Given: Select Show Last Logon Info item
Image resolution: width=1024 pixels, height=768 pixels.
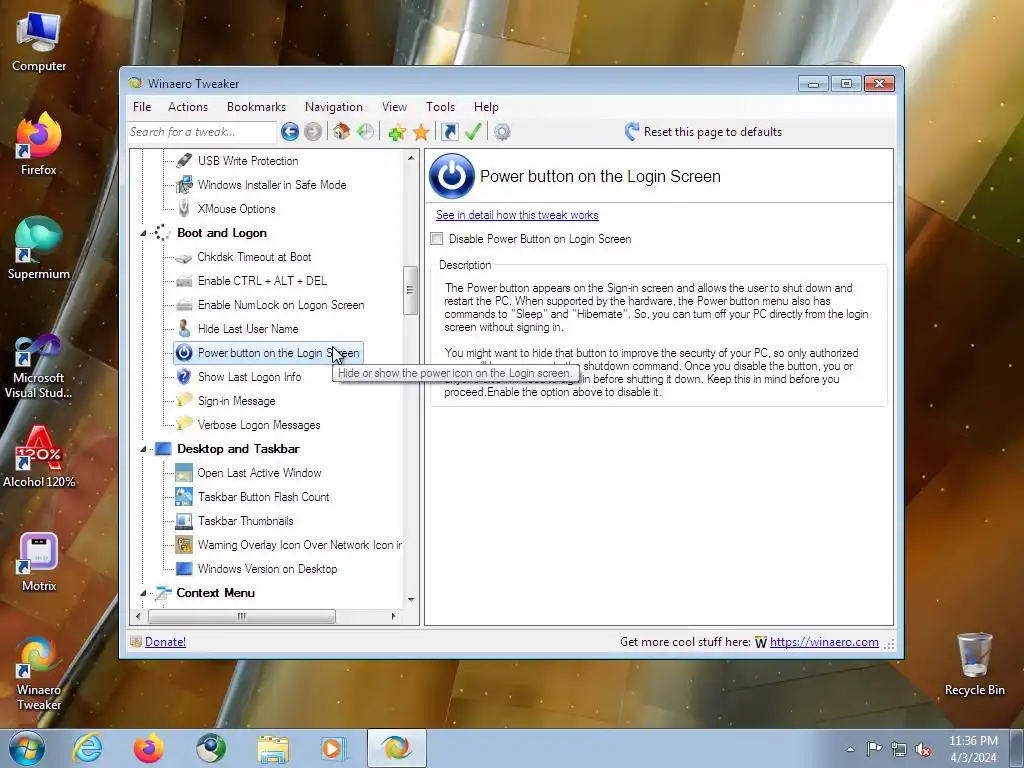Looking at the screenshot, I should coord(249,377).
